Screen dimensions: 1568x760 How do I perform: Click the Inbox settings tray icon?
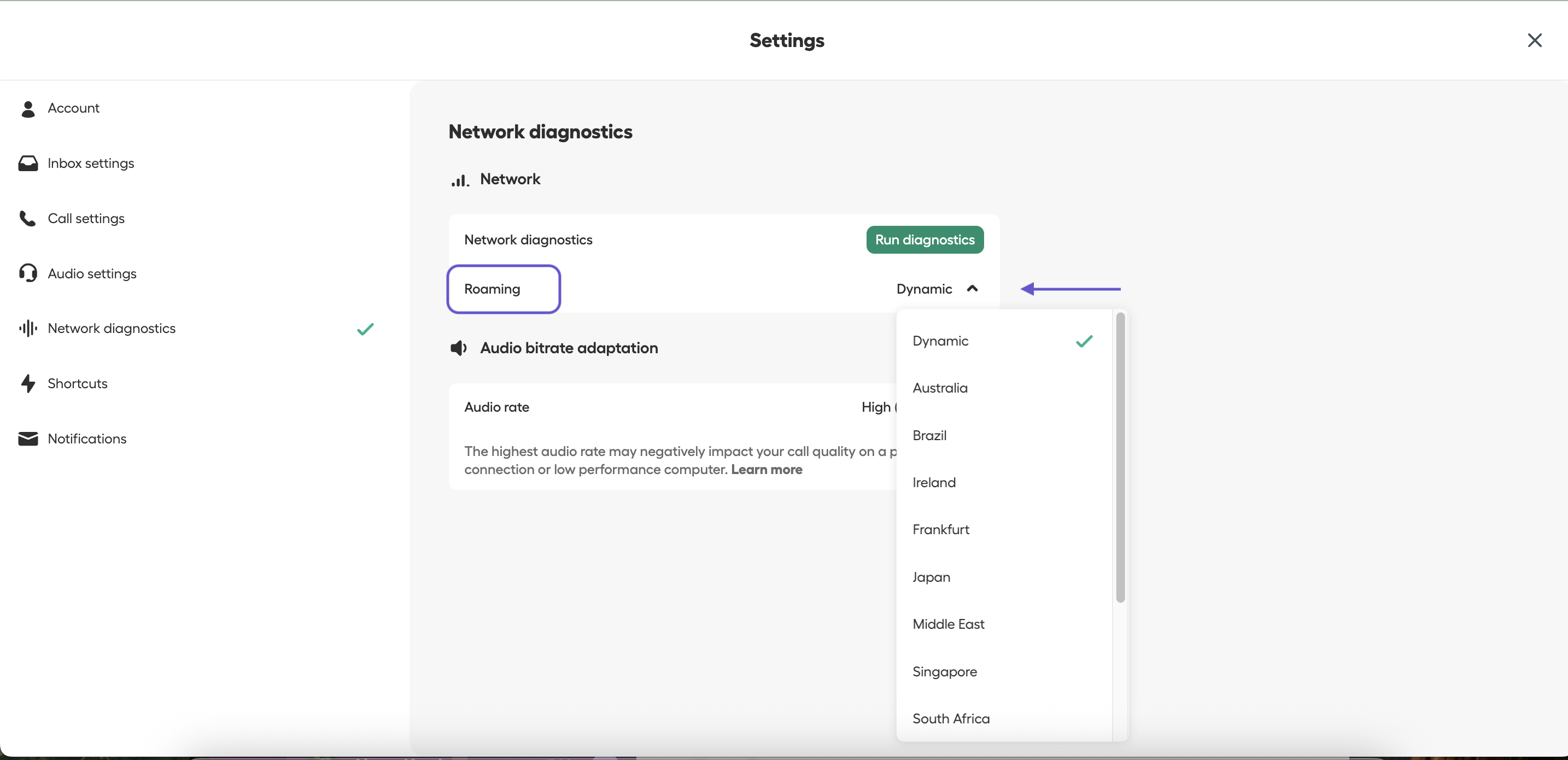28,163
